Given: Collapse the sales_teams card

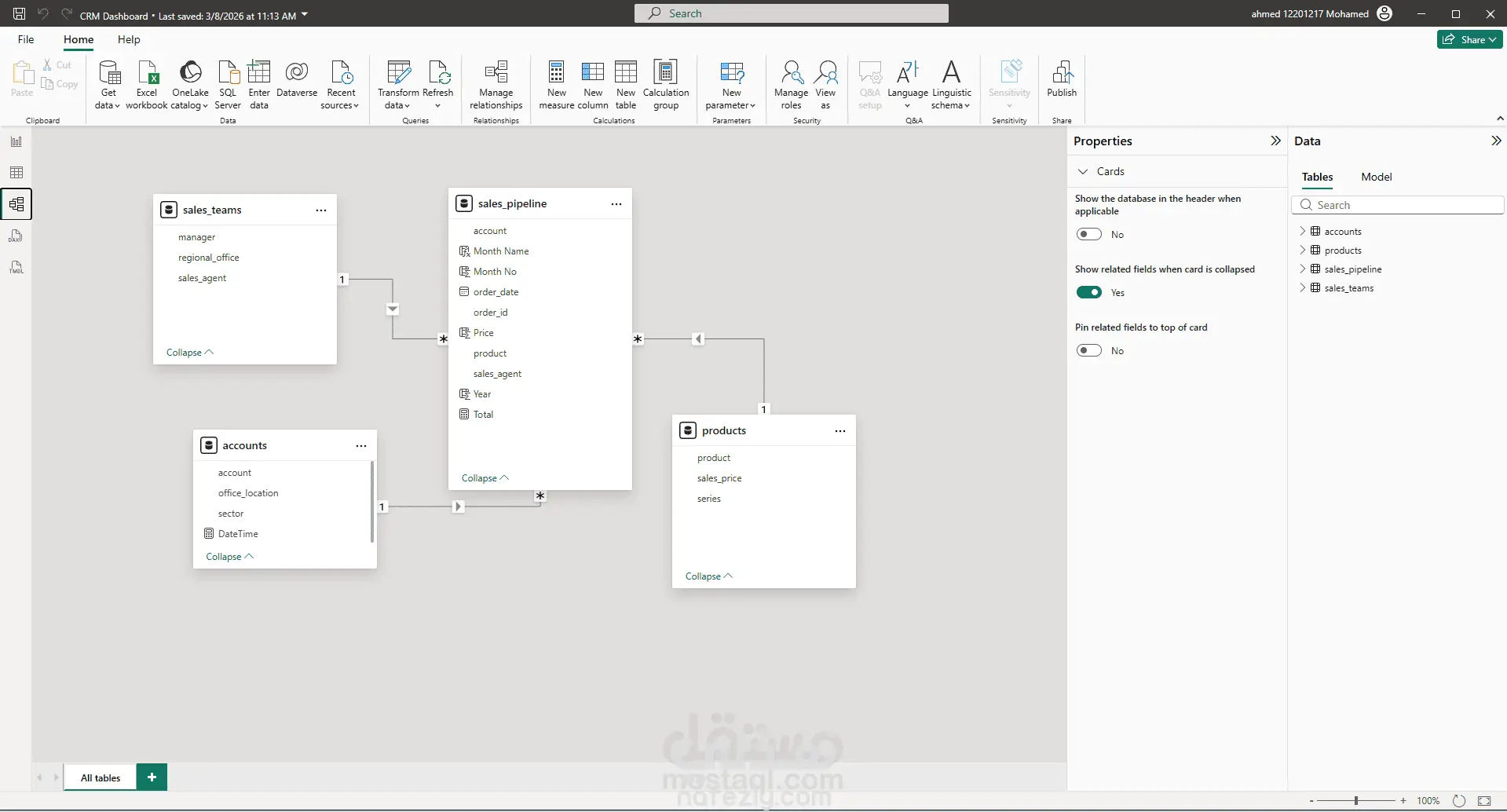Looking at the screenshot, I should [189, 353].
